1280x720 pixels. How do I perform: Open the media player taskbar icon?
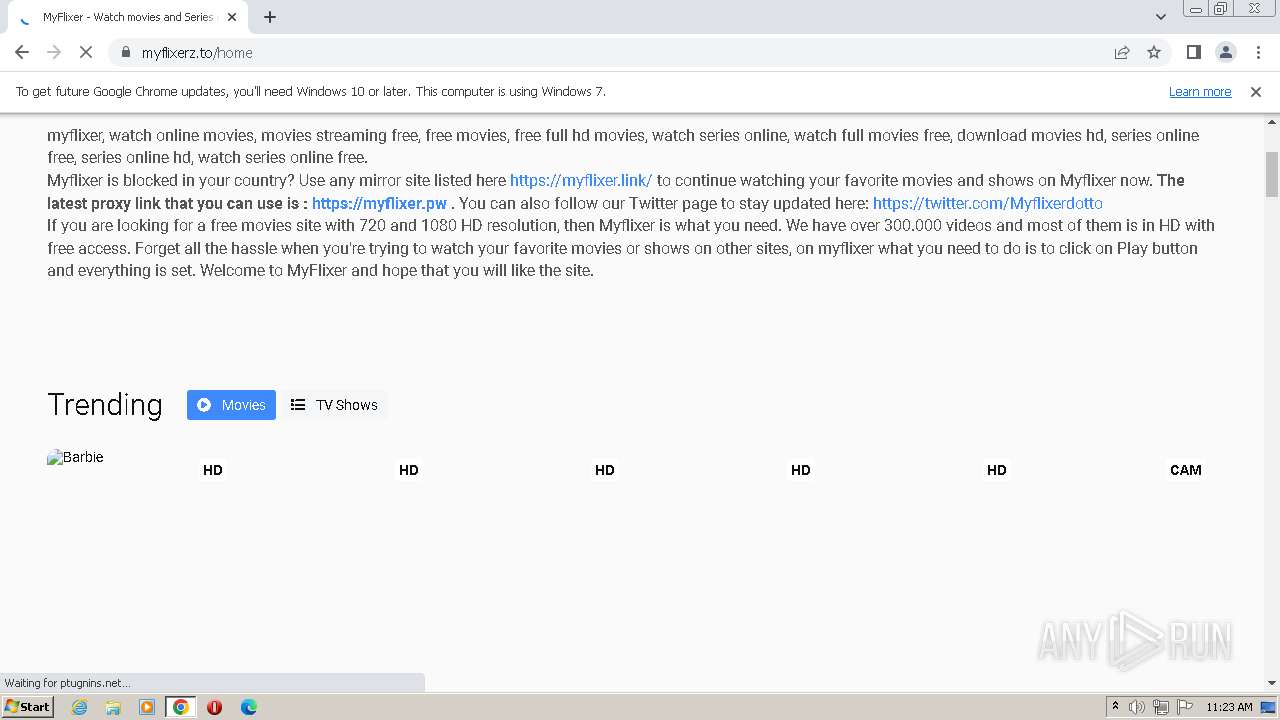pyautogui.click(x=147, y=707)
